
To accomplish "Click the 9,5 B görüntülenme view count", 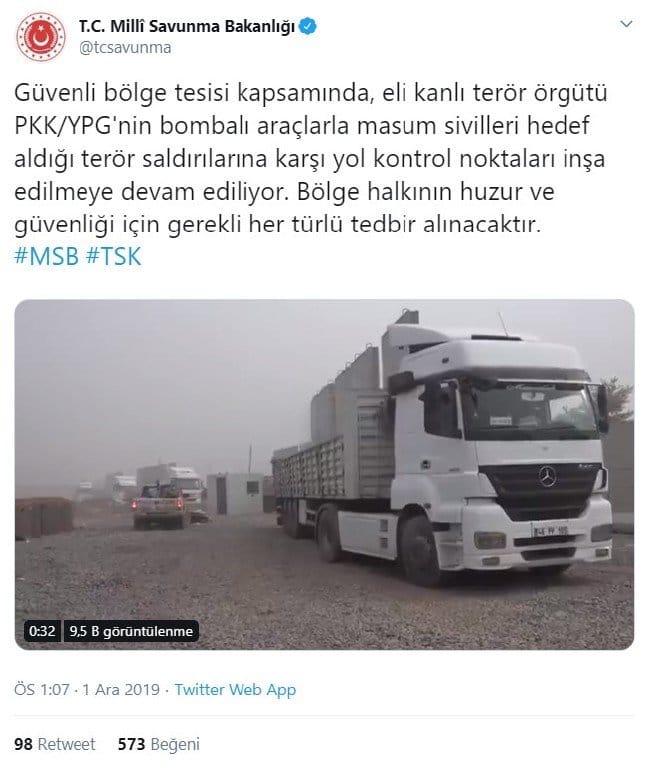I will [x=131, y=631].
